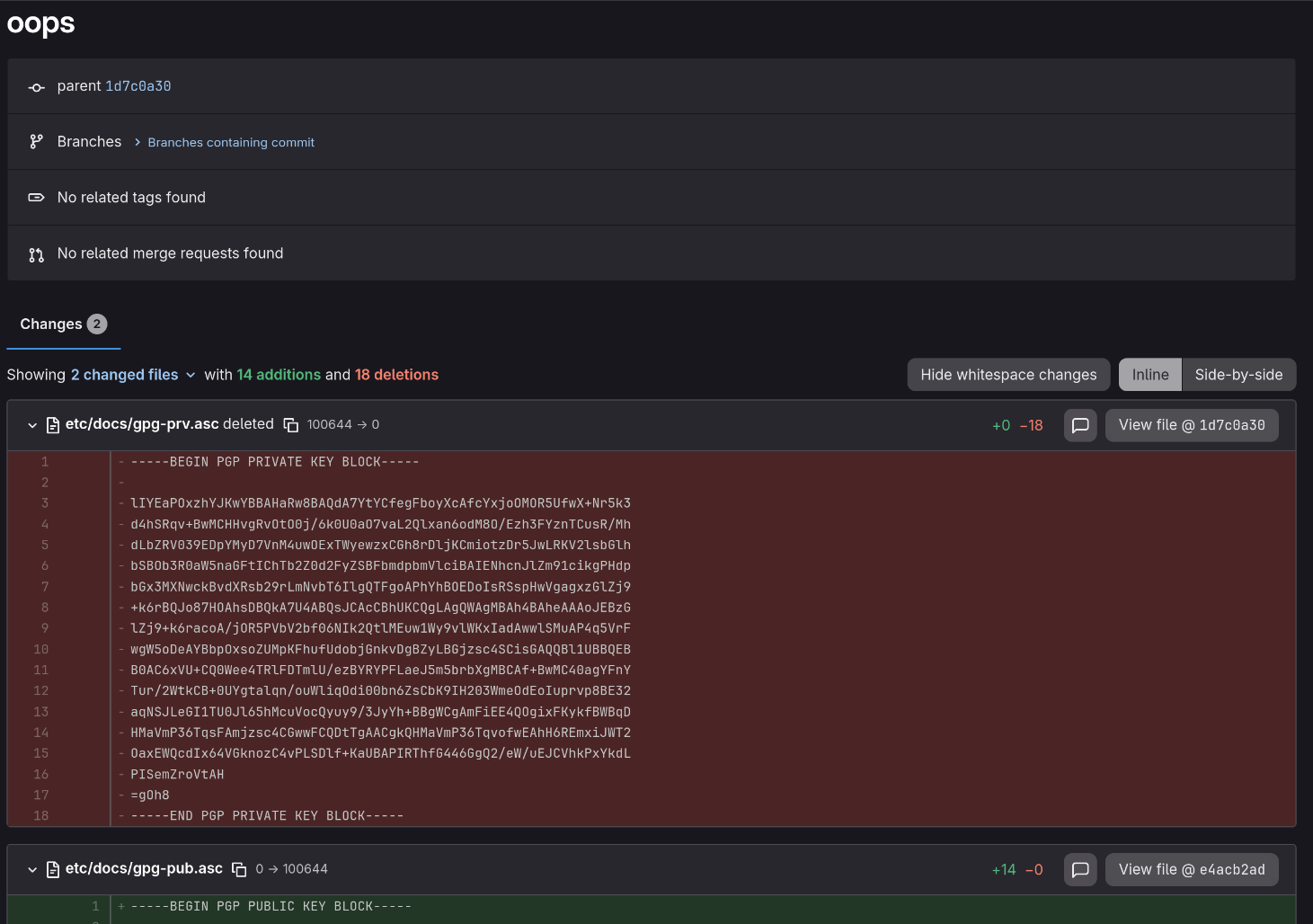Collapse the gpg-prv.asc file diff
Screen dimensions: 1313x924
[x=32, y=425]
